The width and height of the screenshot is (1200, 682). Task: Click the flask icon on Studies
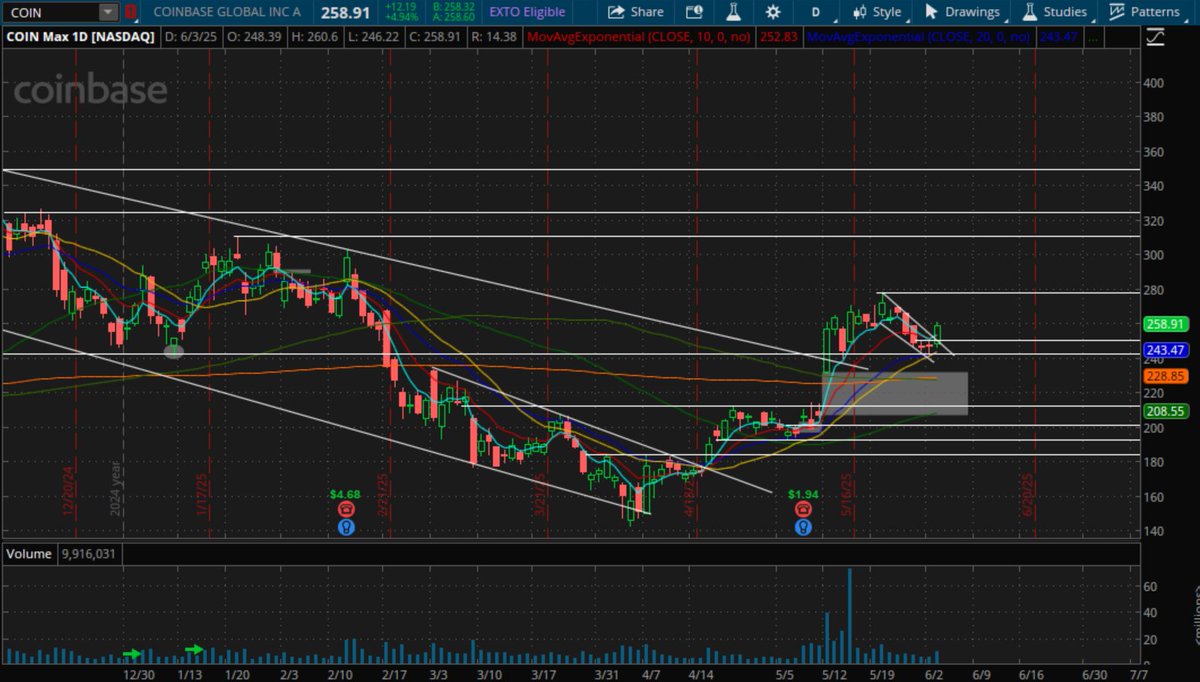point(1028,12)
